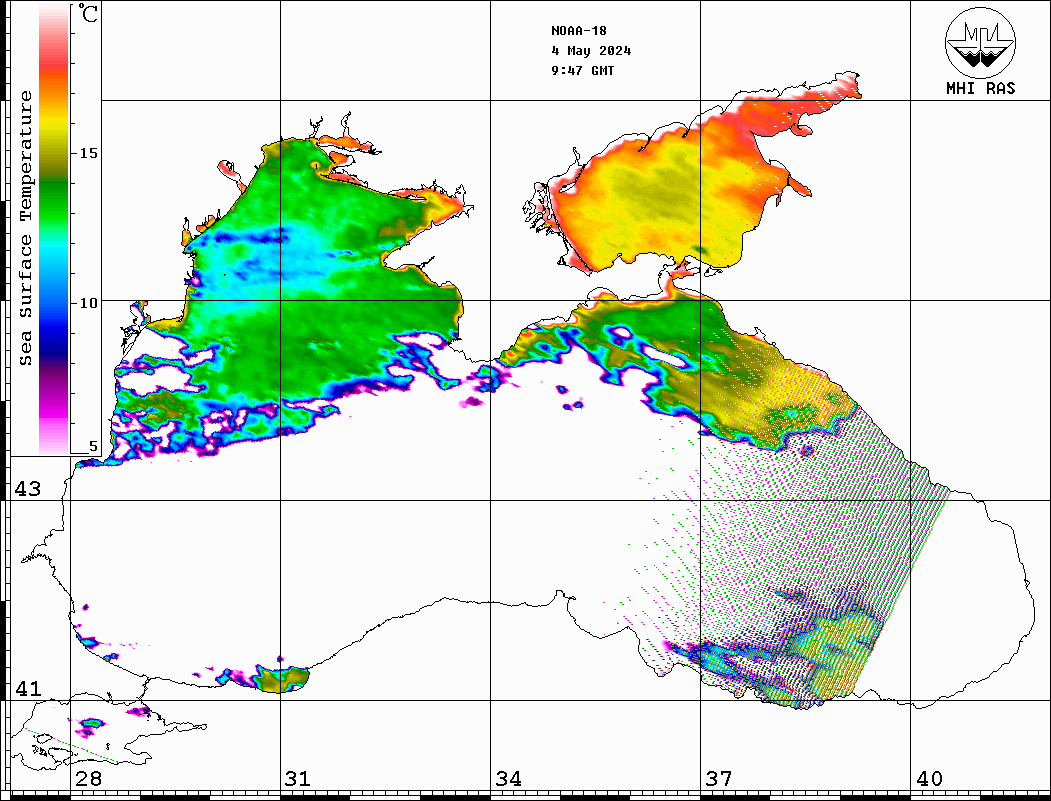Click longitude label '28'
The image size is (1051, 801).
88,779
